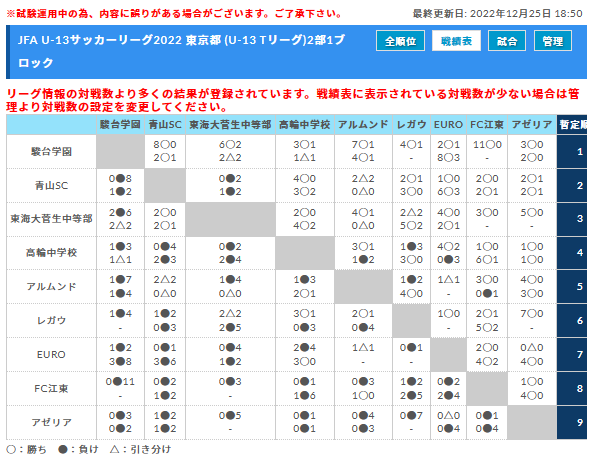Image resolution: width=597 pixels, height=456 pixels.
Task: Select the アルムンド column header
Action: [x=363, y=124]
